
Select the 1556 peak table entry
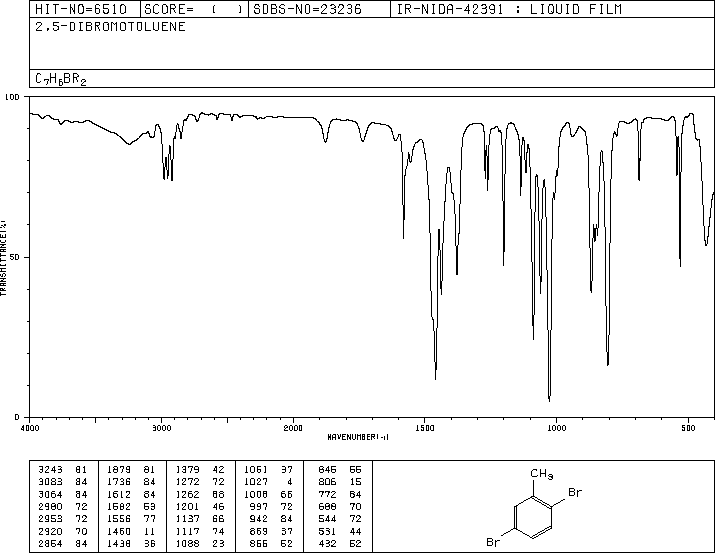pyautogui.click(x=131, y=519)
